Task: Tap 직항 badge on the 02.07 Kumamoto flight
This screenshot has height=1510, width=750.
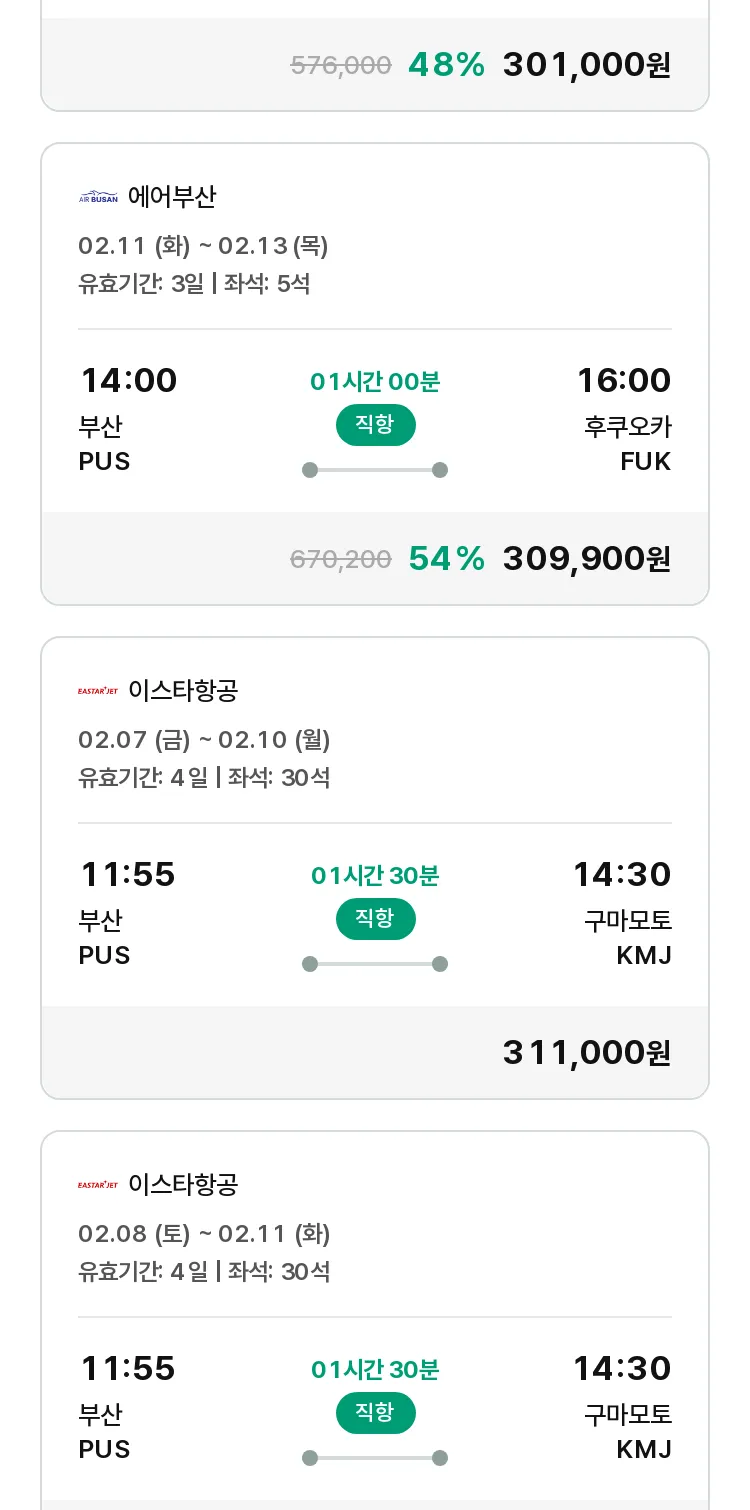Action: pos(375,919)
